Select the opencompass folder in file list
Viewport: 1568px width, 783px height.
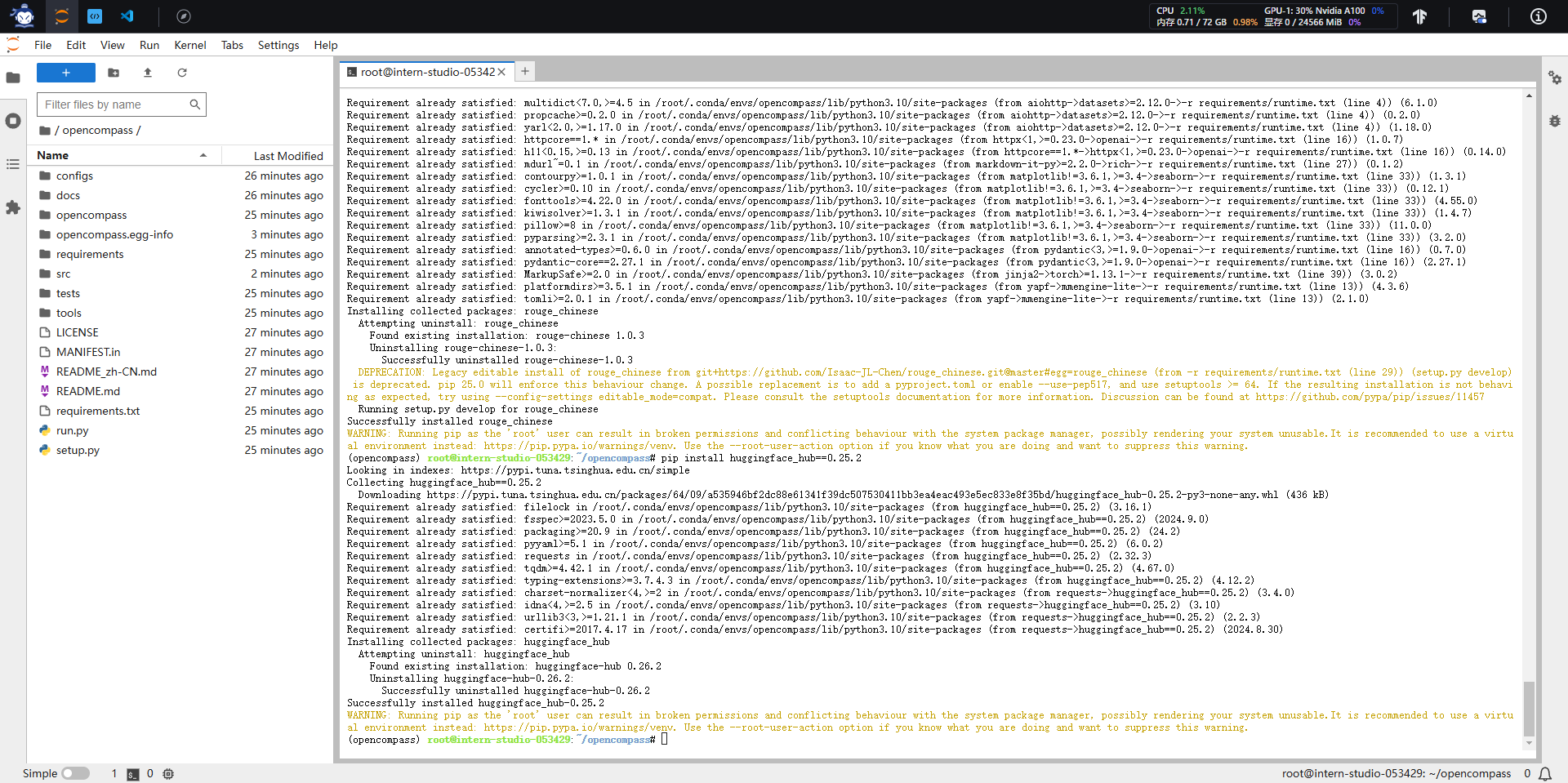pos(180,215)
